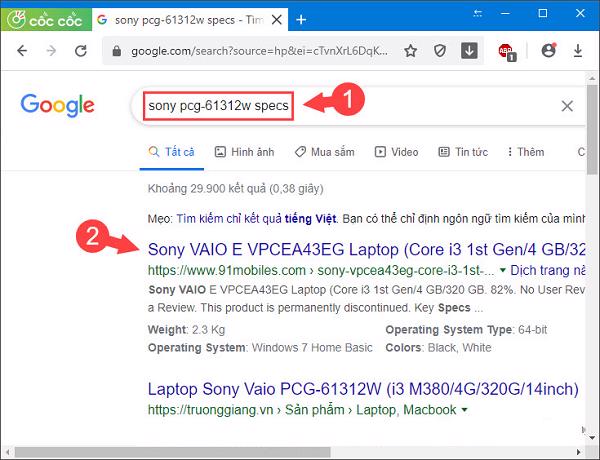Switch to the Tin tức tab
The image size is (600, 460).
pyautogui.click(x=463, y=152)
